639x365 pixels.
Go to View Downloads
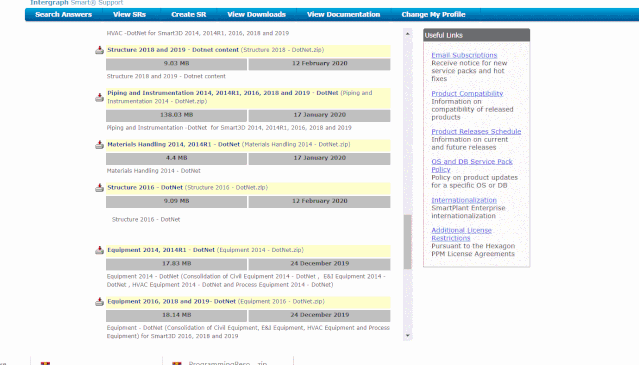(256, 15)
